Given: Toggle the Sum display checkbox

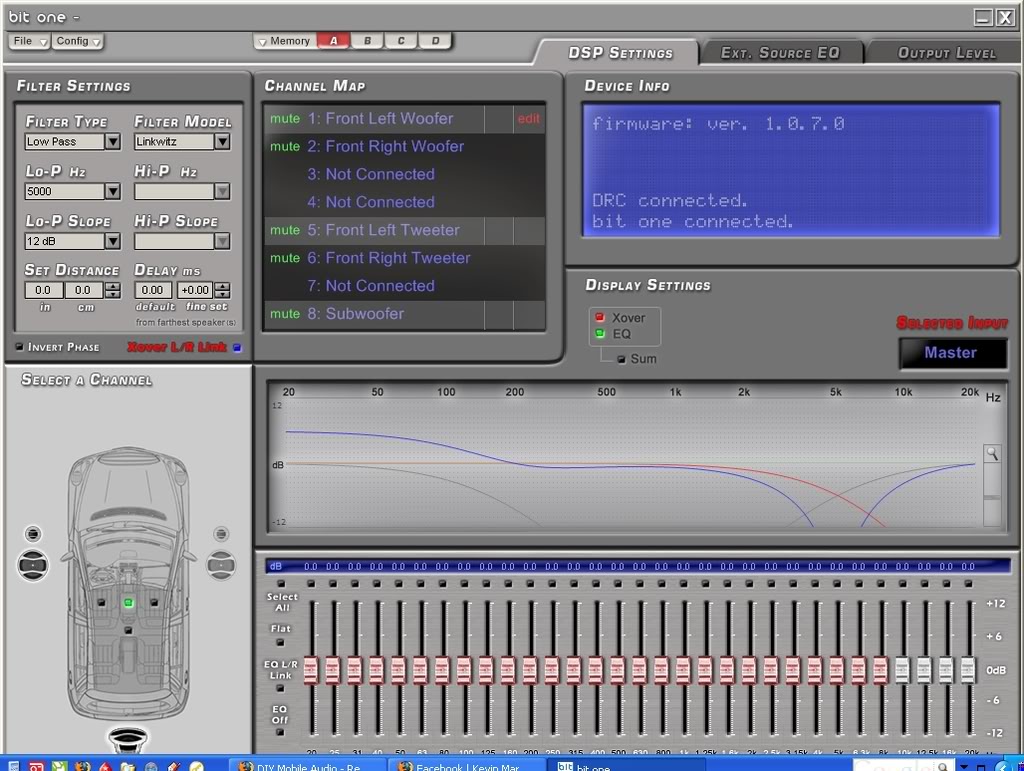Looking at the screenshot, I should (621, 359).
